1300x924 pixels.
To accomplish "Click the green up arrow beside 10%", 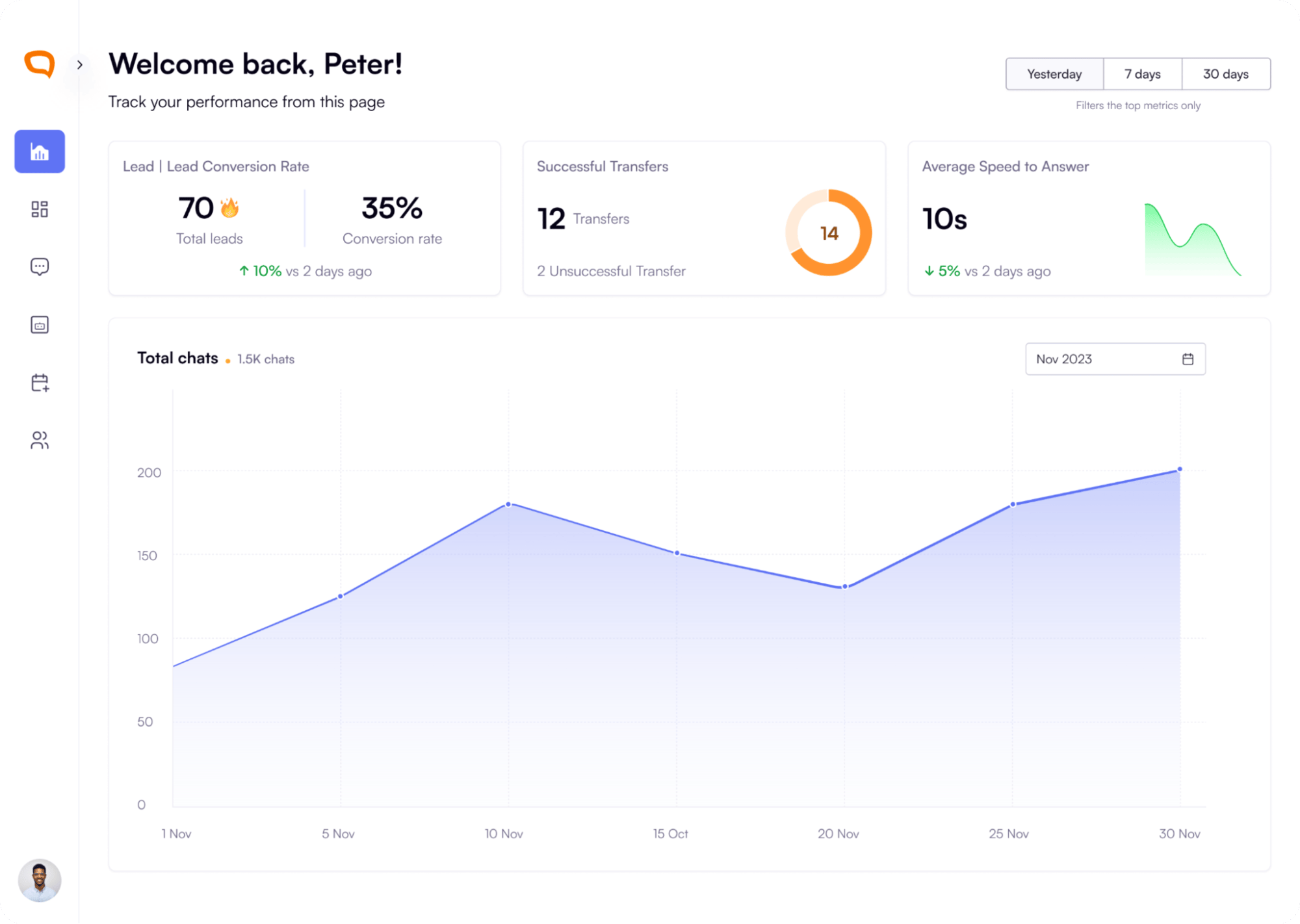I will click(x=244, y=271).
